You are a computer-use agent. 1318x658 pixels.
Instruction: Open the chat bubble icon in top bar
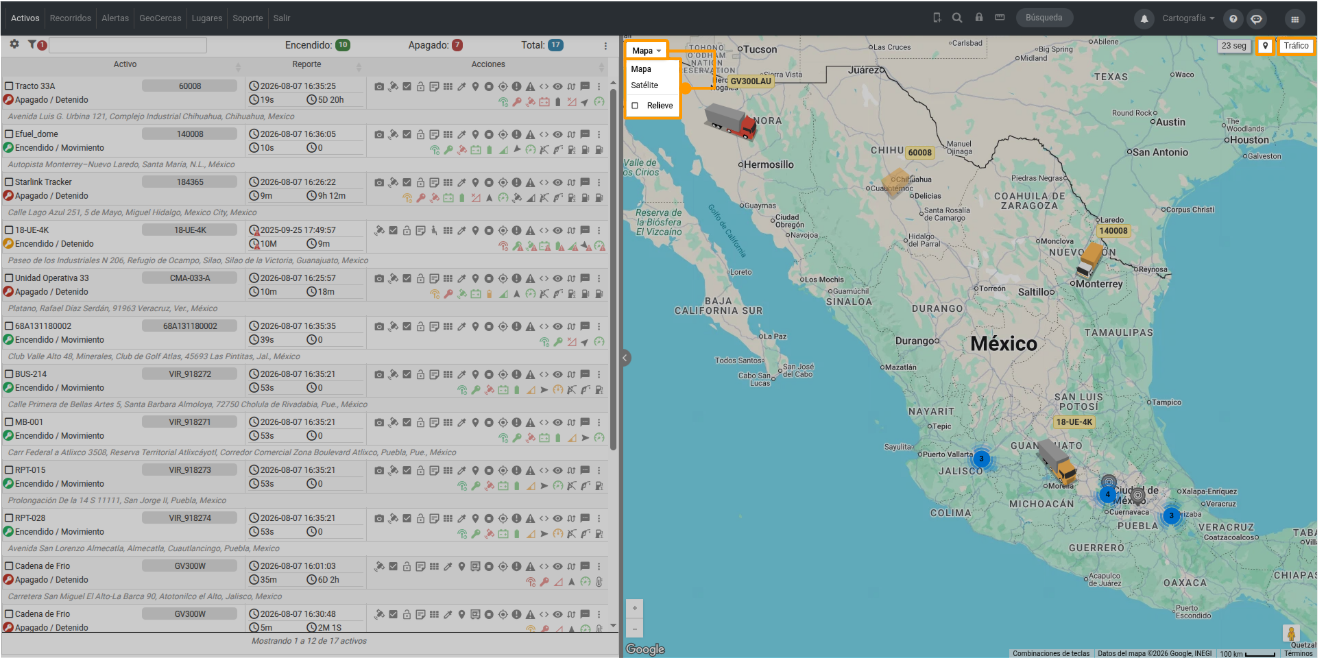[1257, 18]
